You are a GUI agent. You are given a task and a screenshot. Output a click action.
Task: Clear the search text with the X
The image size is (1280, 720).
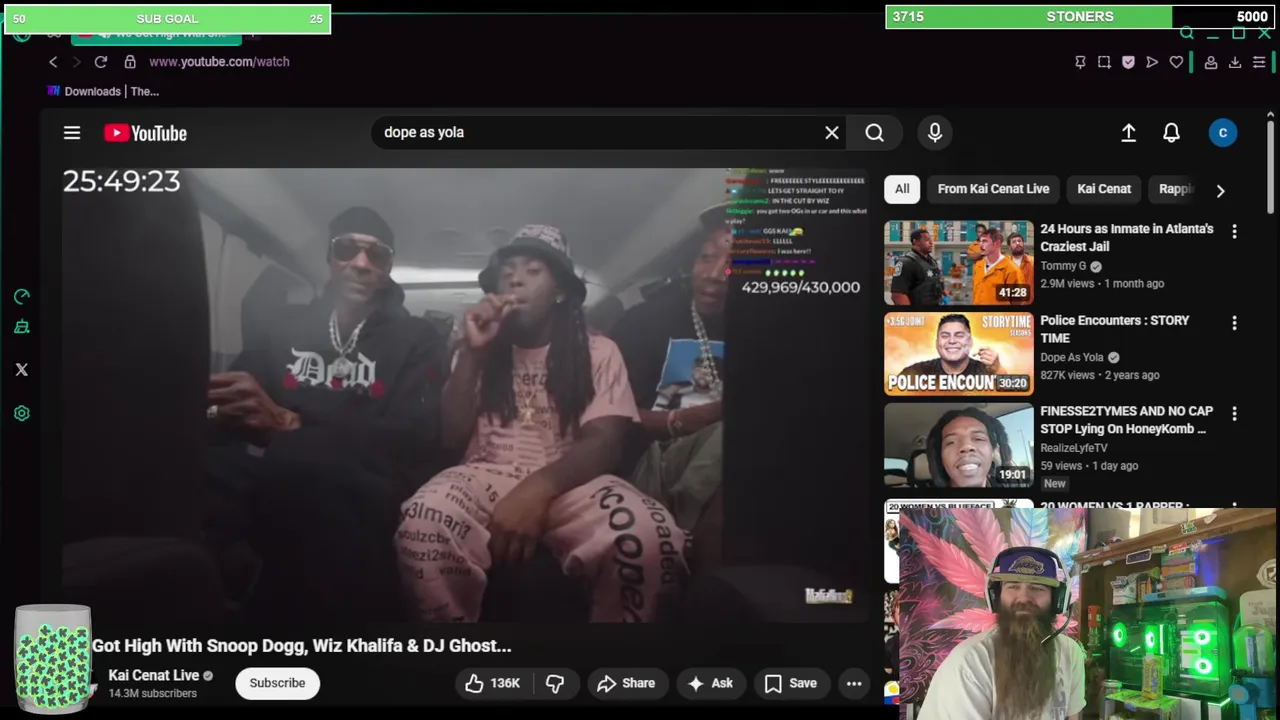(831, 132)
